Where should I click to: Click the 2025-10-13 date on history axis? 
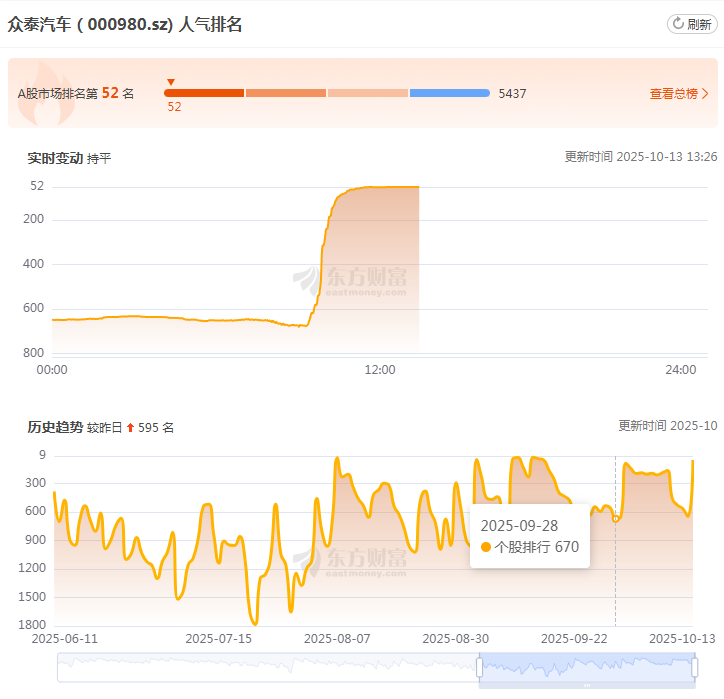pos(682,639)
